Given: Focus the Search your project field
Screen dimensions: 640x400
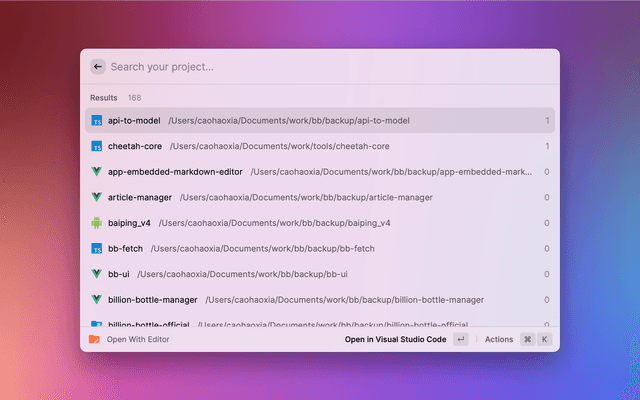Looking at the screenshot, I should tap(320, 67).
